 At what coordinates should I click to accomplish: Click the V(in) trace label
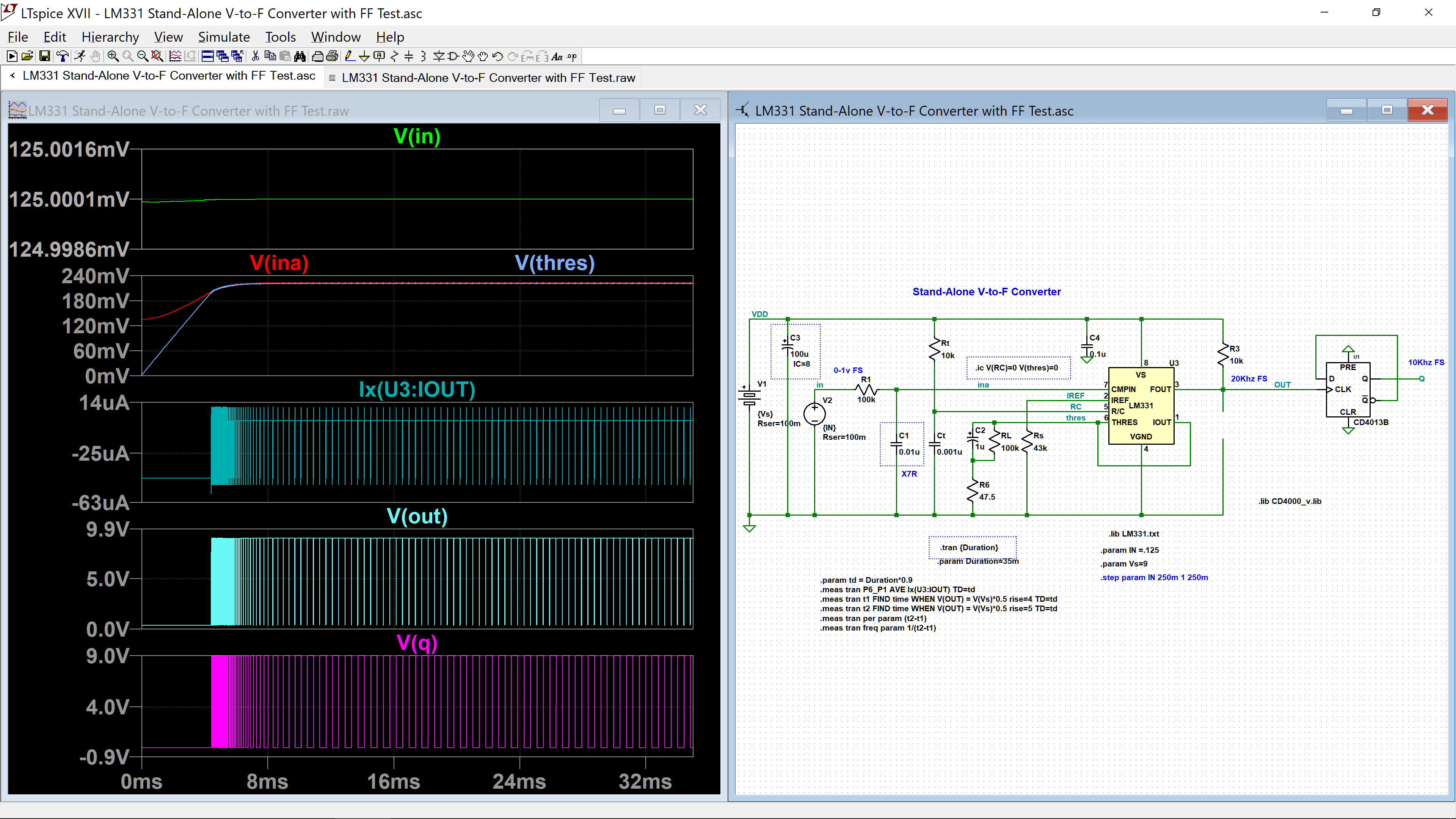(x=417, y=136)
